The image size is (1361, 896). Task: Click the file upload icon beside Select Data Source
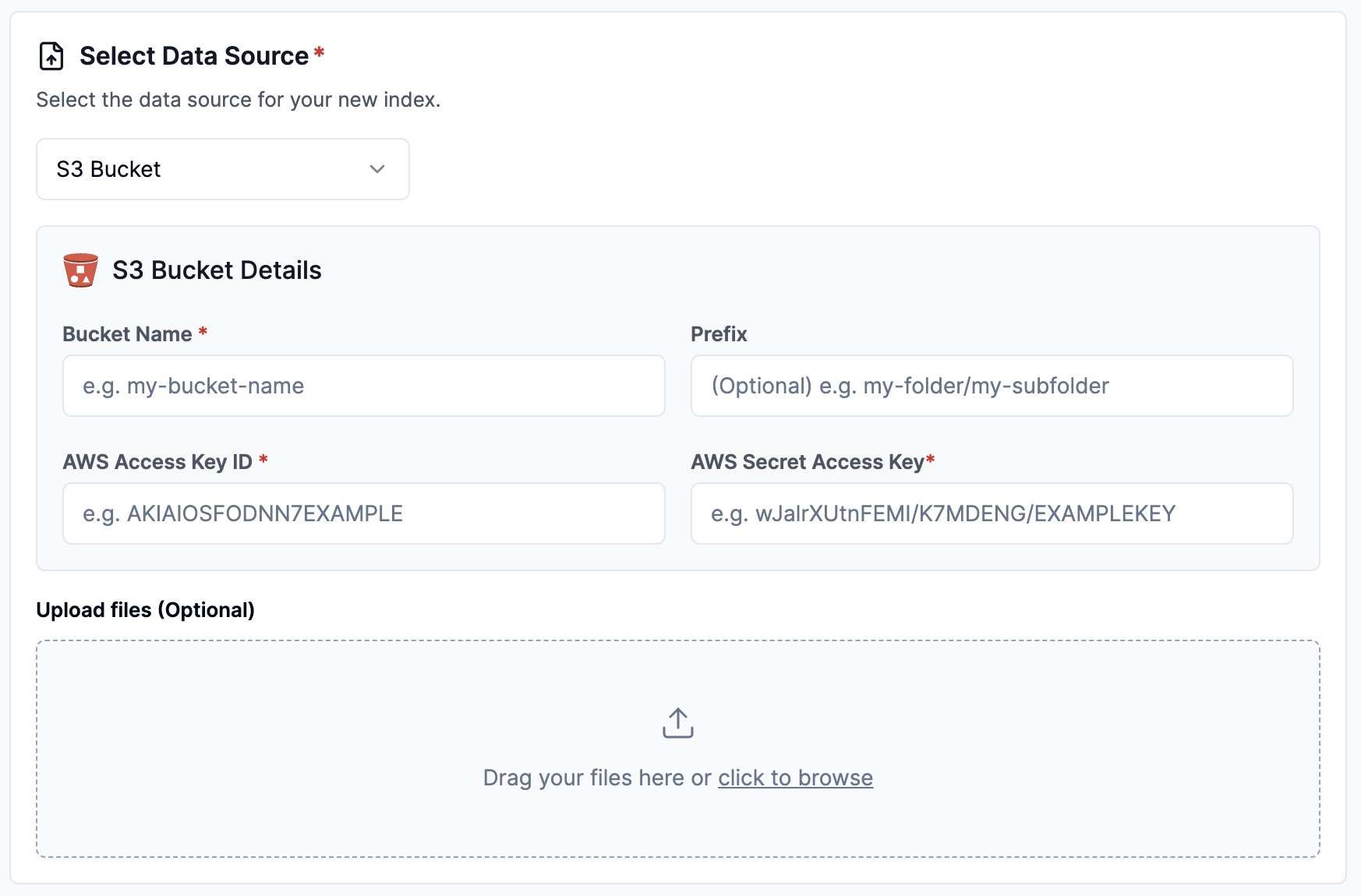pos(51,56)
